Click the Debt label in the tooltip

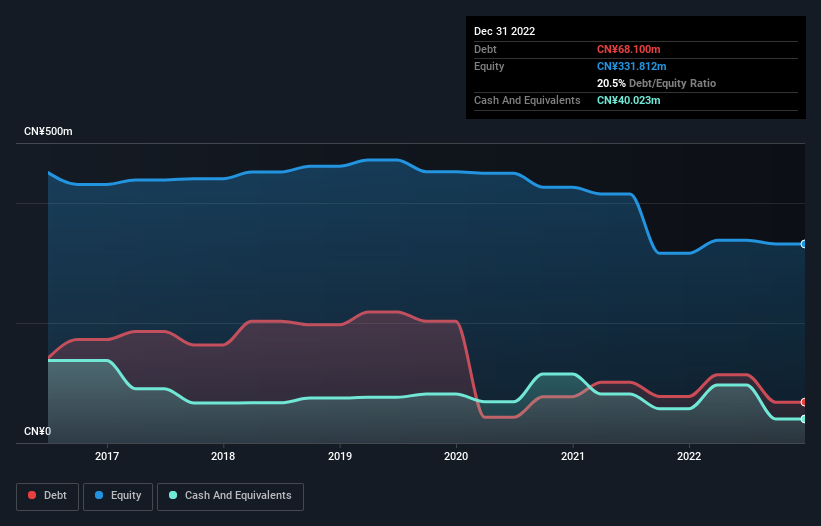click(485, 49)
